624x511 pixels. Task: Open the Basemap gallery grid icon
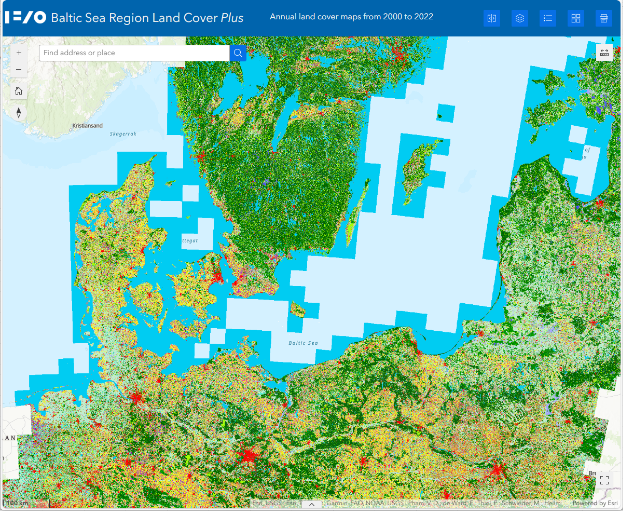coord(575,18)
